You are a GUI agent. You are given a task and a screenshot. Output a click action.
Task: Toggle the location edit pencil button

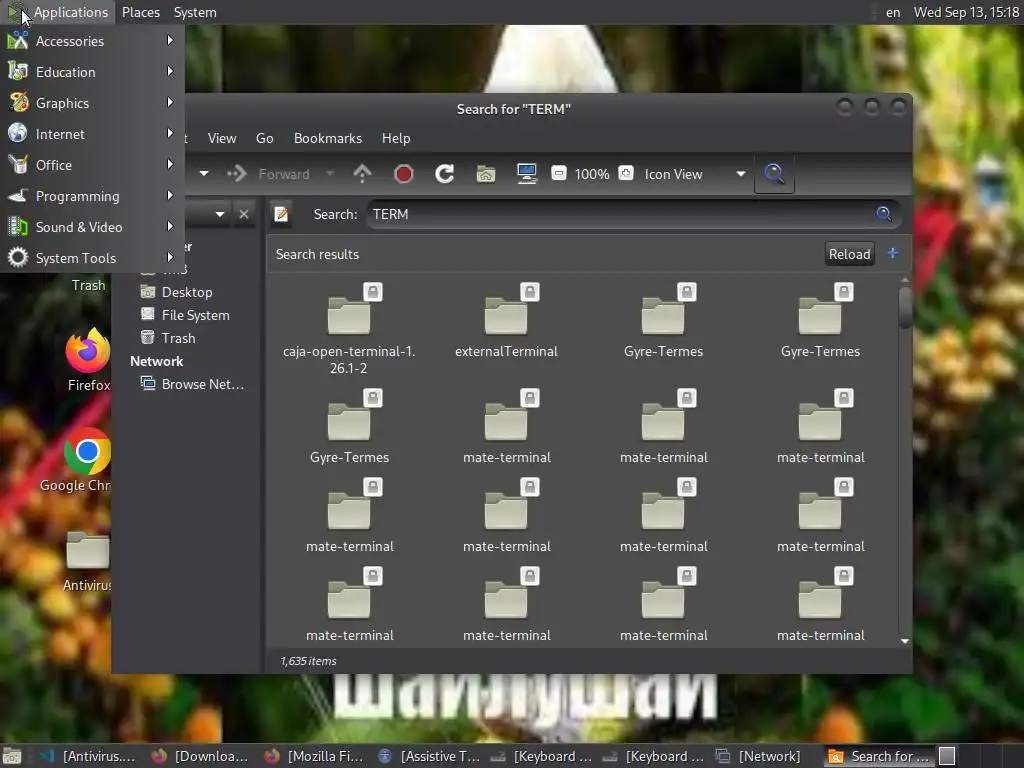(x=281, y=214)
